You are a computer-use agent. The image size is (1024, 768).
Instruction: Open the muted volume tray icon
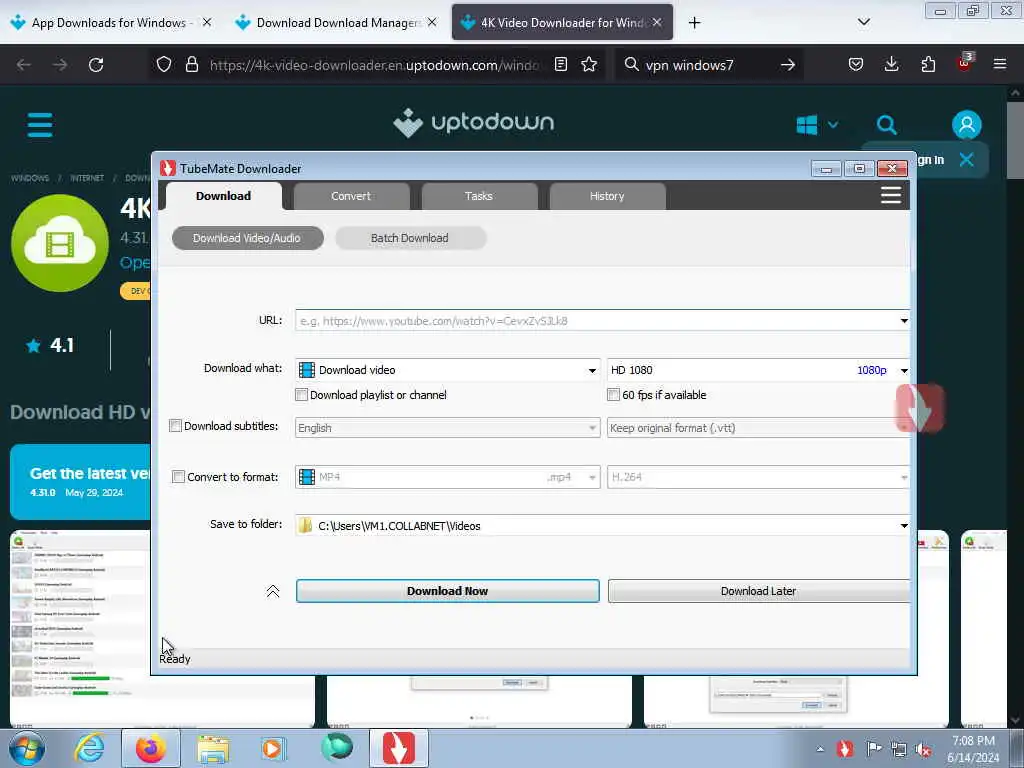(923, 750)
